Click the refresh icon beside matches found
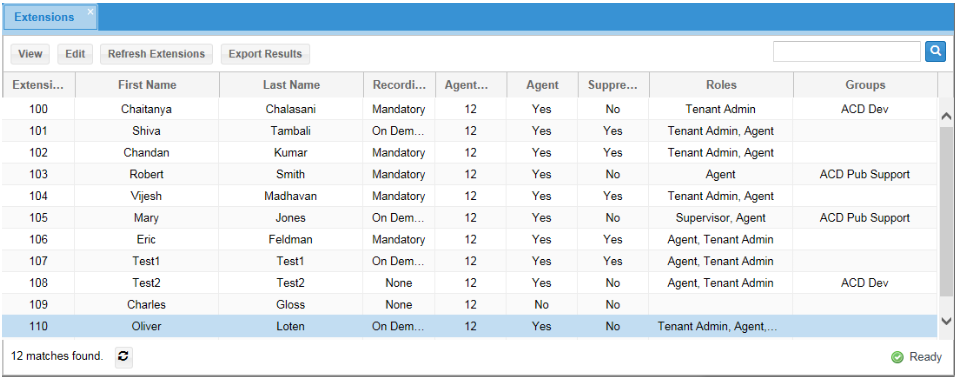The width and height of the screenshot is (957, 379). tap(123, 356)
